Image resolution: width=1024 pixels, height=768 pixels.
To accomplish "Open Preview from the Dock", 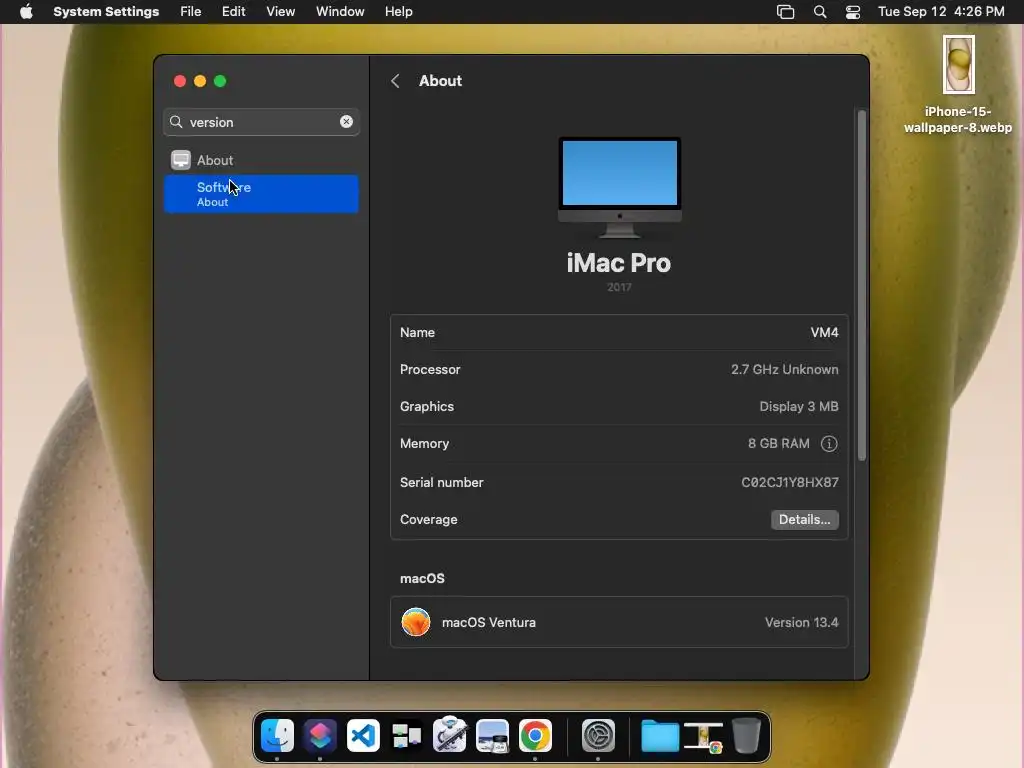I will pos(492,735).
